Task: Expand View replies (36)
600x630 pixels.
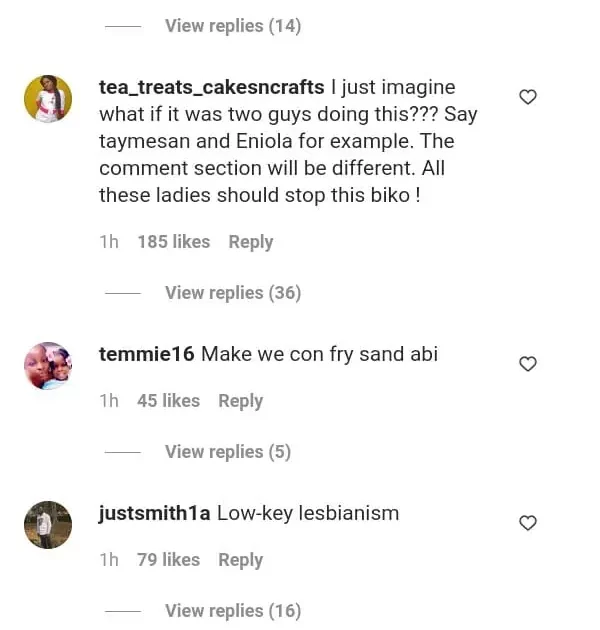Action: coord(232,293)
